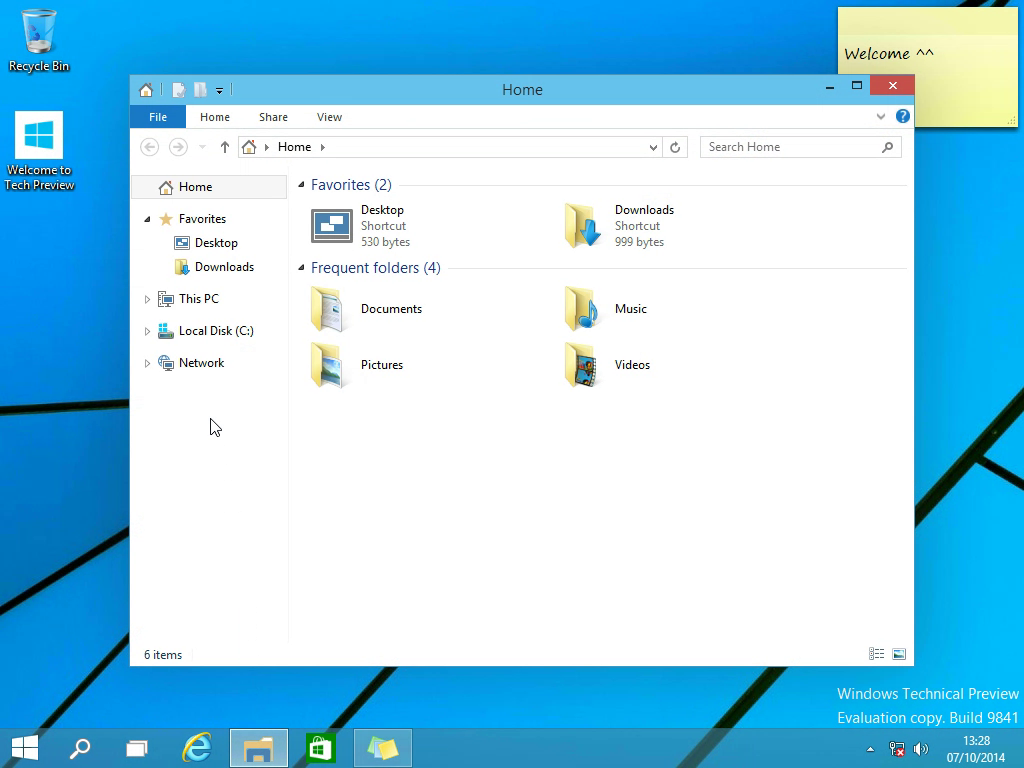1024x768 pixels.
Task: Click the search magnifier icon in Search Home
Action: tap(888, 147)
